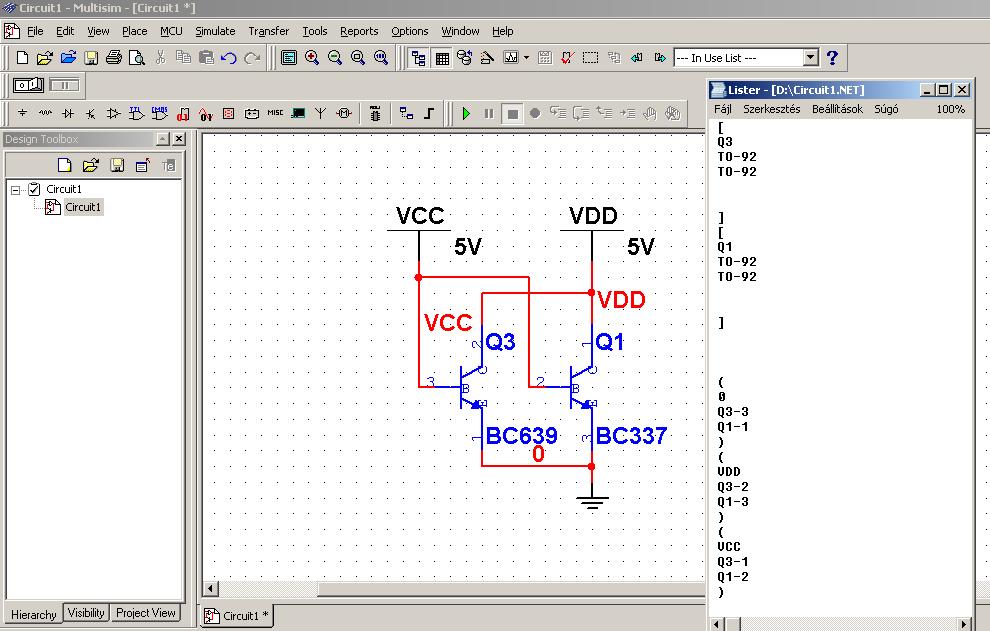990x631 pixels.
Task: Open the File menu
Action: click(x=35, y=31)
